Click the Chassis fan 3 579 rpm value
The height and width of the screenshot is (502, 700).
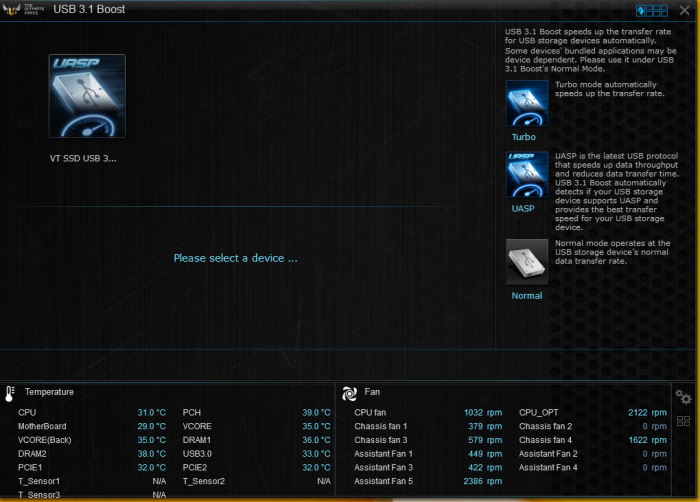[x=485, y=440]
